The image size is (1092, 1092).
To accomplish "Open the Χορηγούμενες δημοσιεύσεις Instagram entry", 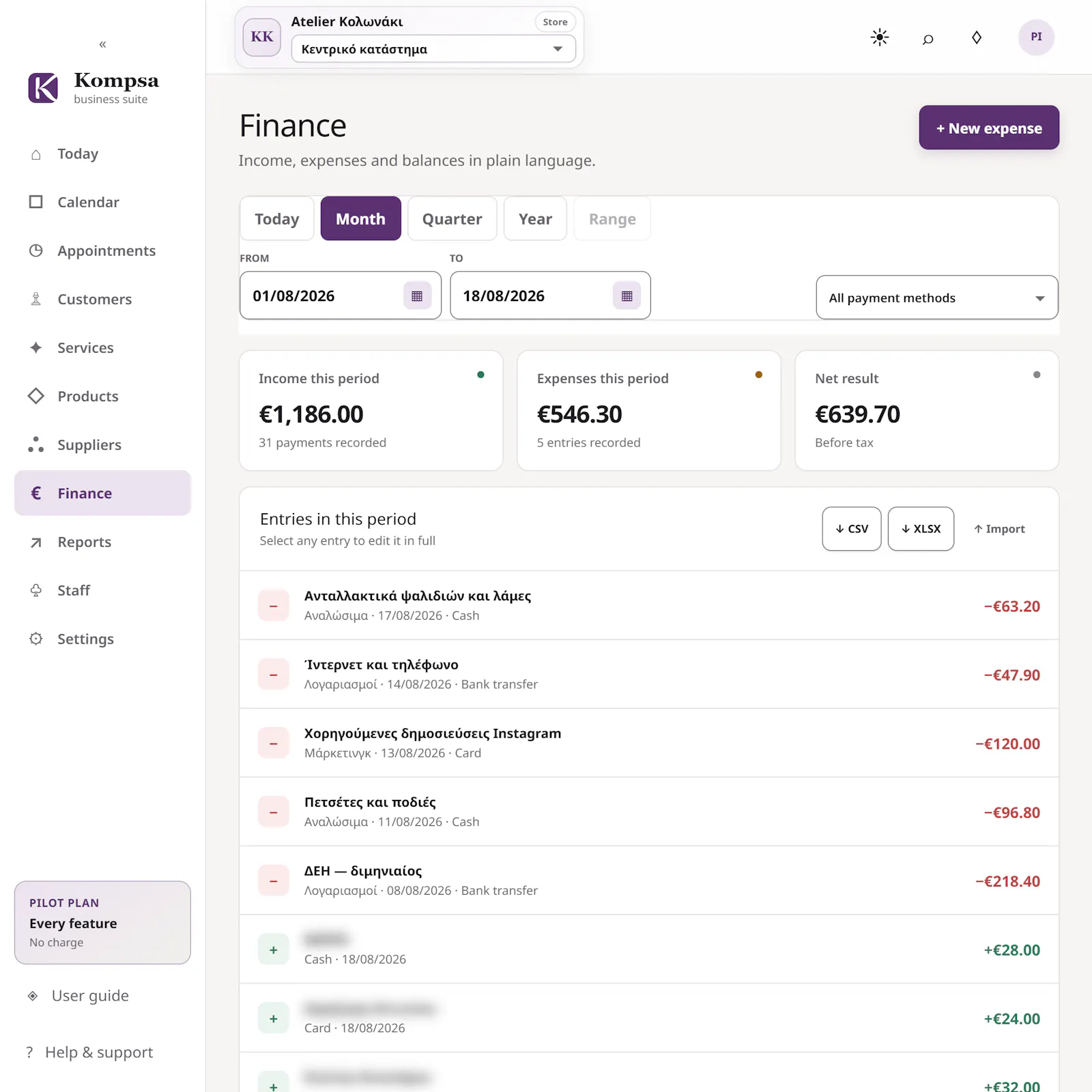I will point(649,743).
